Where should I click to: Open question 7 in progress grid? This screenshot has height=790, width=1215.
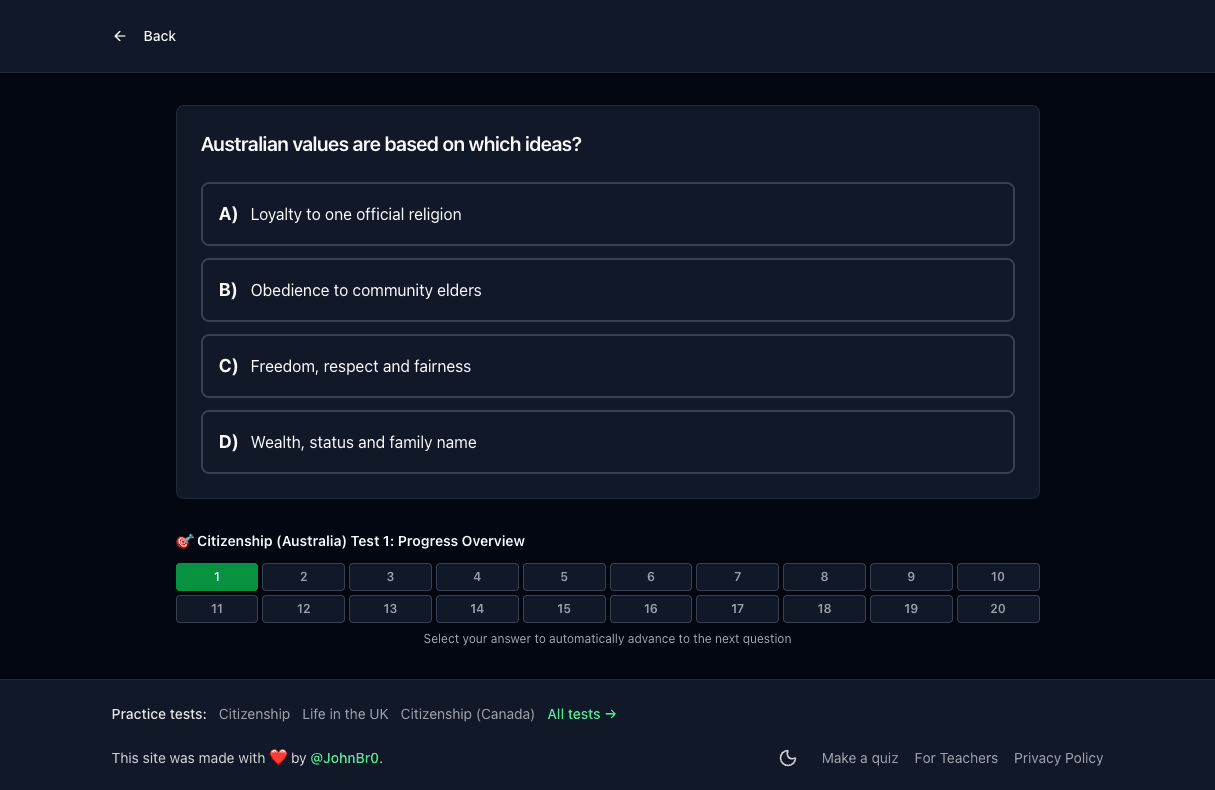coord(738,577)
